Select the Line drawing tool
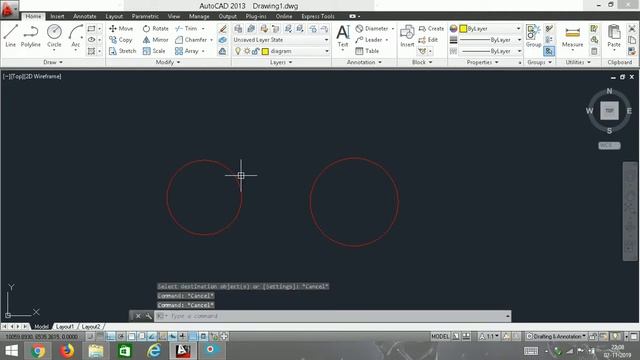Image resolution: width=640 pixels, height=360 pixels. (11, 36)
